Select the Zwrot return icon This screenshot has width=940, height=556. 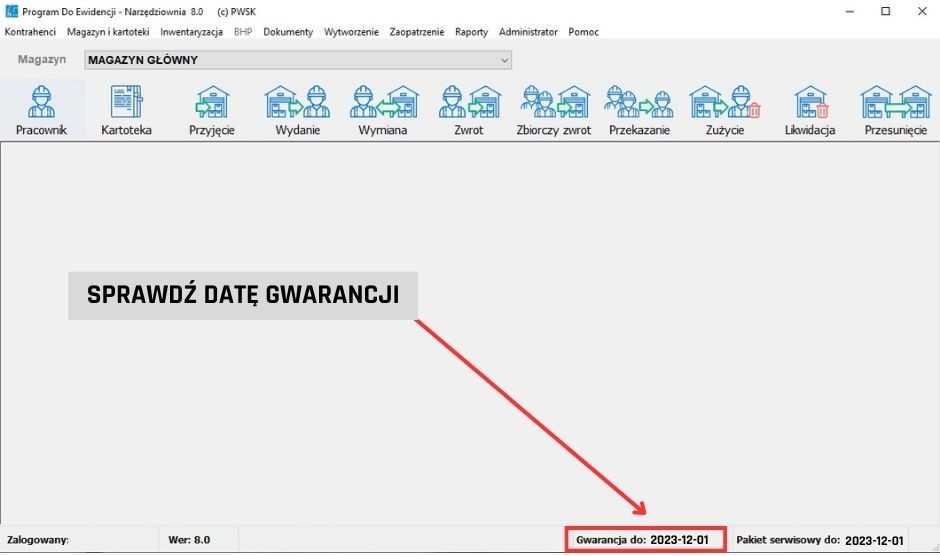468,110
